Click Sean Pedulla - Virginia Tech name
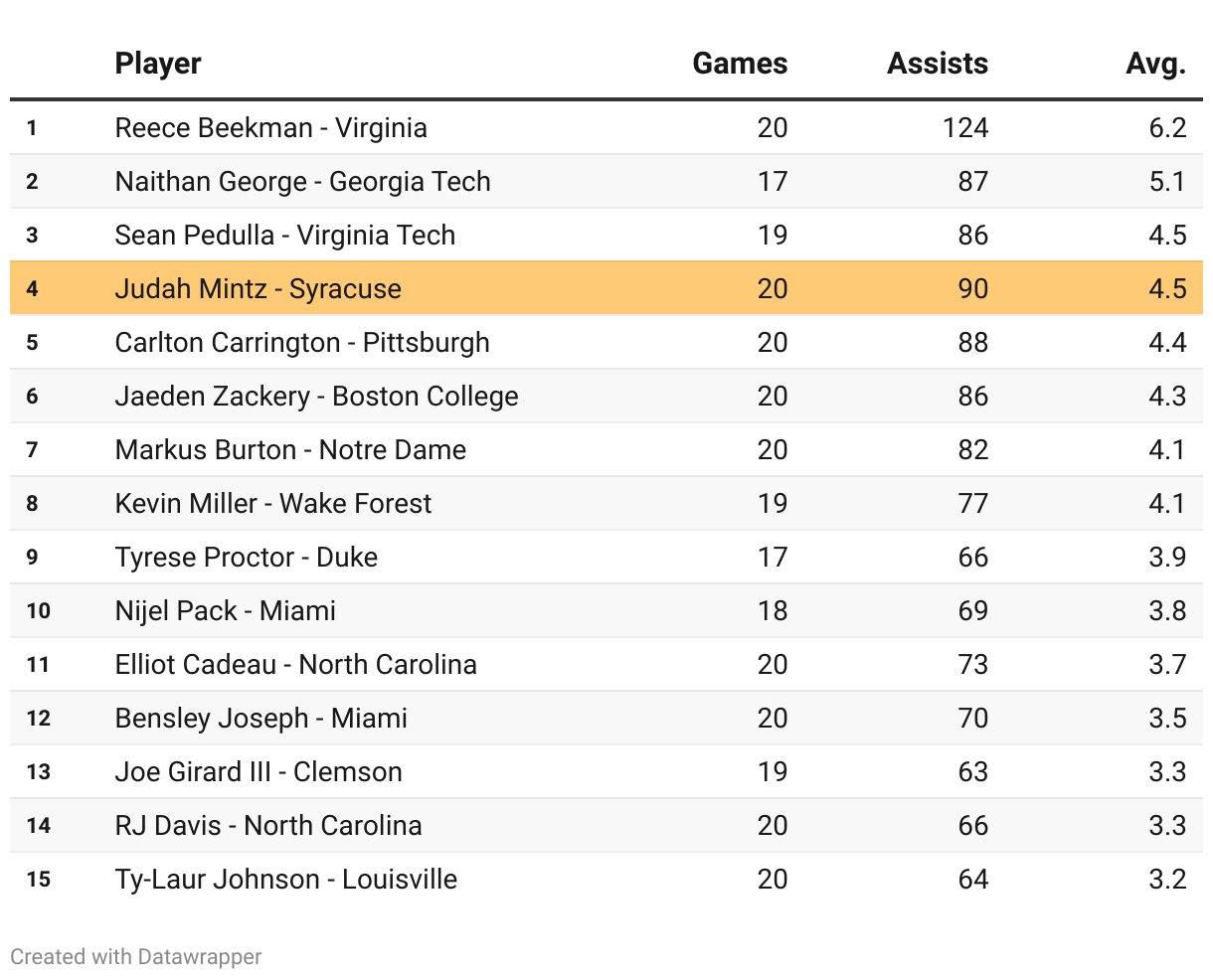Viewport: 1213px width, 980px height. coord(284,236)
